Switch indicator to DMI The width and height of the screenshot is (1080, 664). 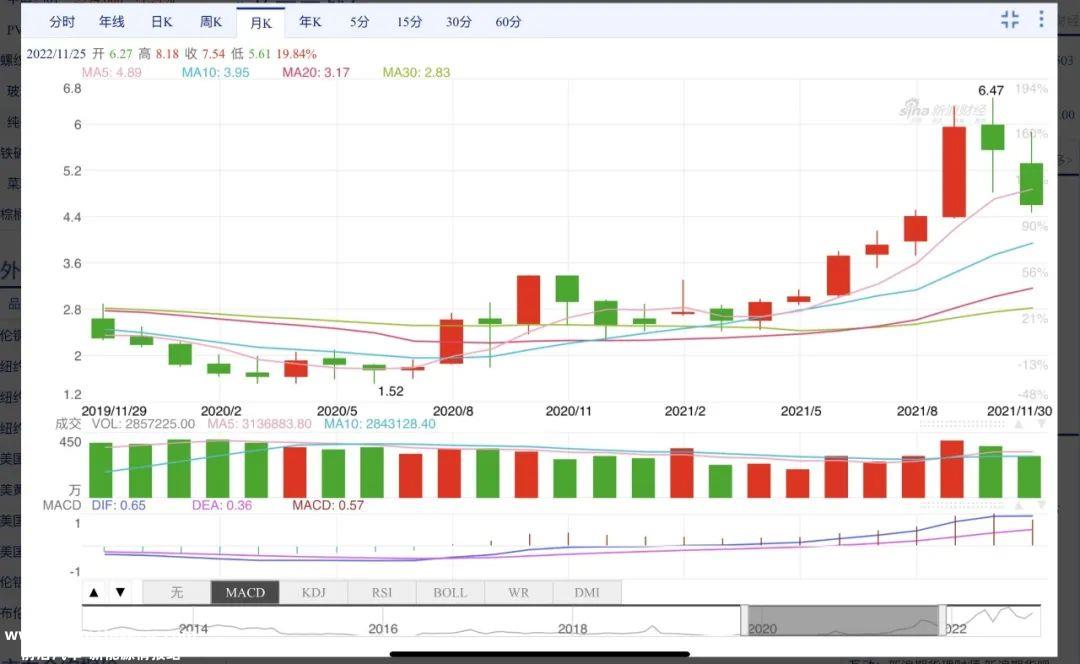(587, 592)
